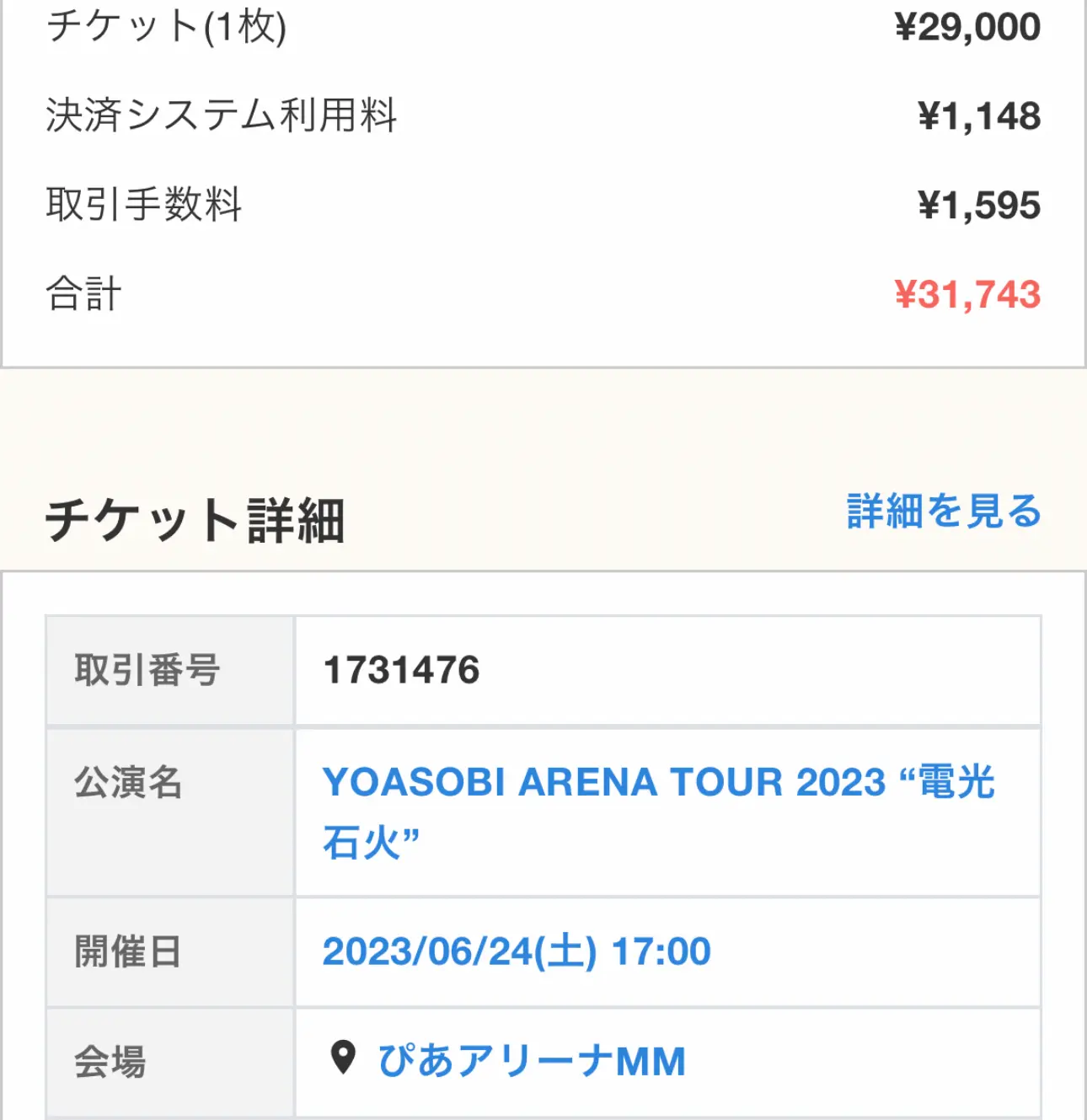Select the 2023/06/24(土) 17:00 date link
The image size is (1087, 1120).
[x=517, y=951]
